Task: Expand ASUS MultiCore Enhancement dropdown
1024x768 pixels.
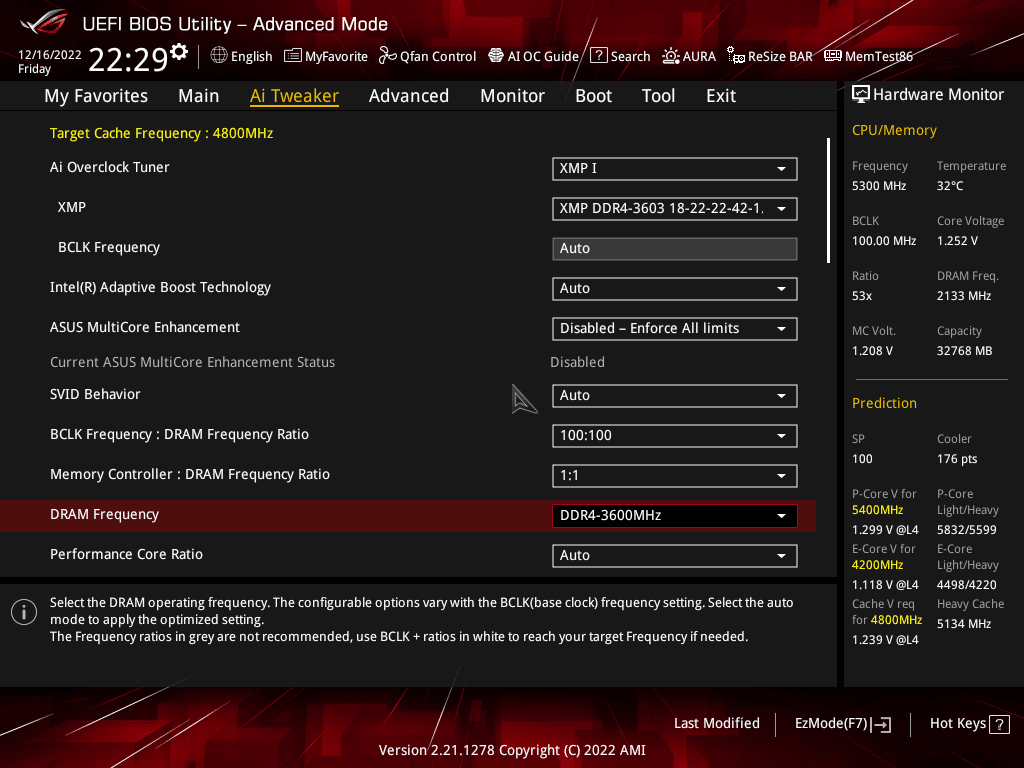Action: pyautogui.click(x=675, y=328)
